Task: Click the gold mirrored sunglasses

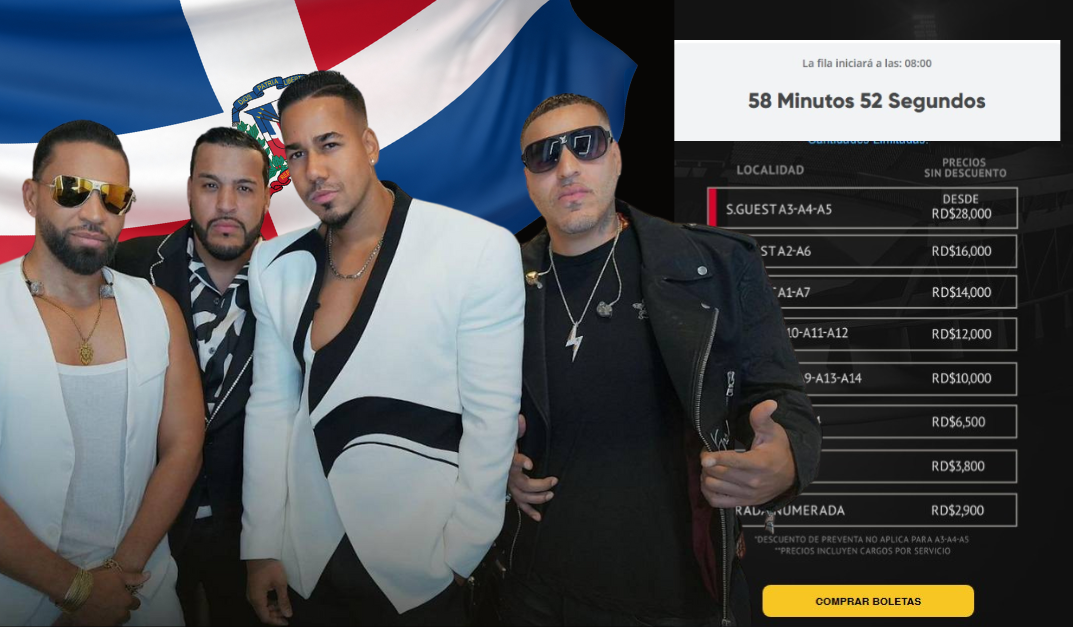Action: point(85,192)
